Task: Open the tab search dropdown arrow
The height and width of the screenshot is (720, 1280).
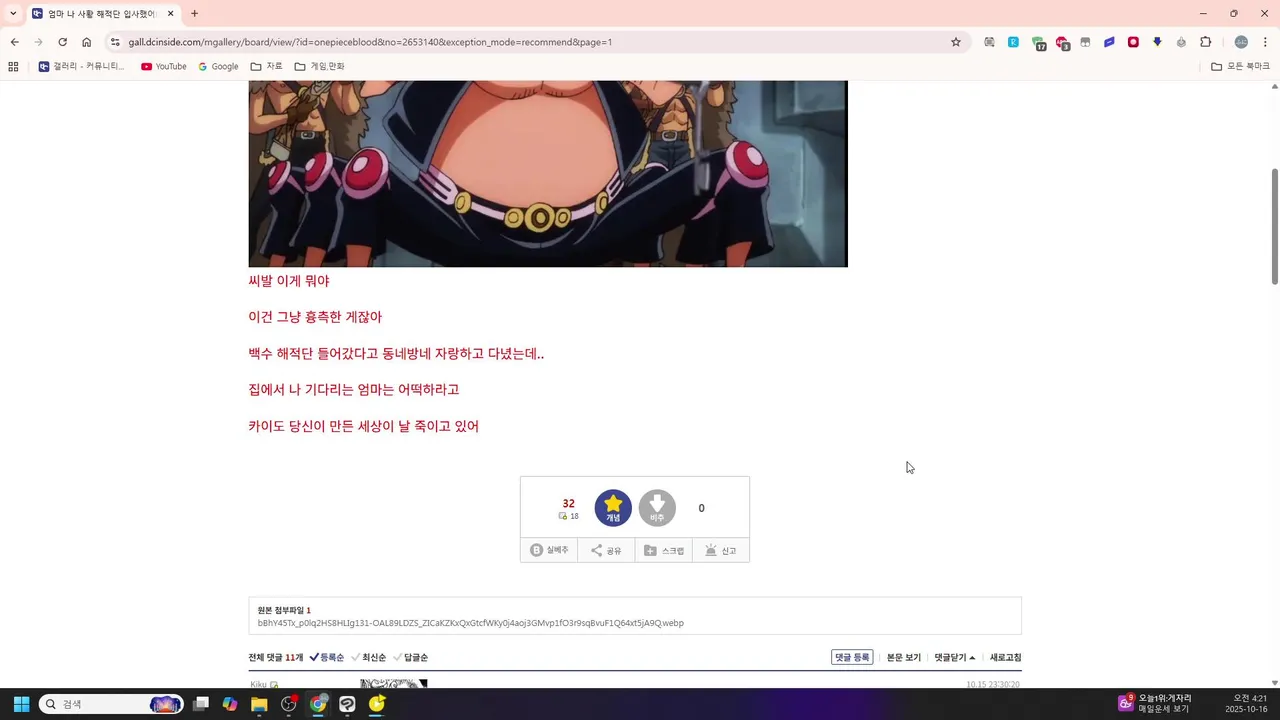Action: click(x=13, y=14)
